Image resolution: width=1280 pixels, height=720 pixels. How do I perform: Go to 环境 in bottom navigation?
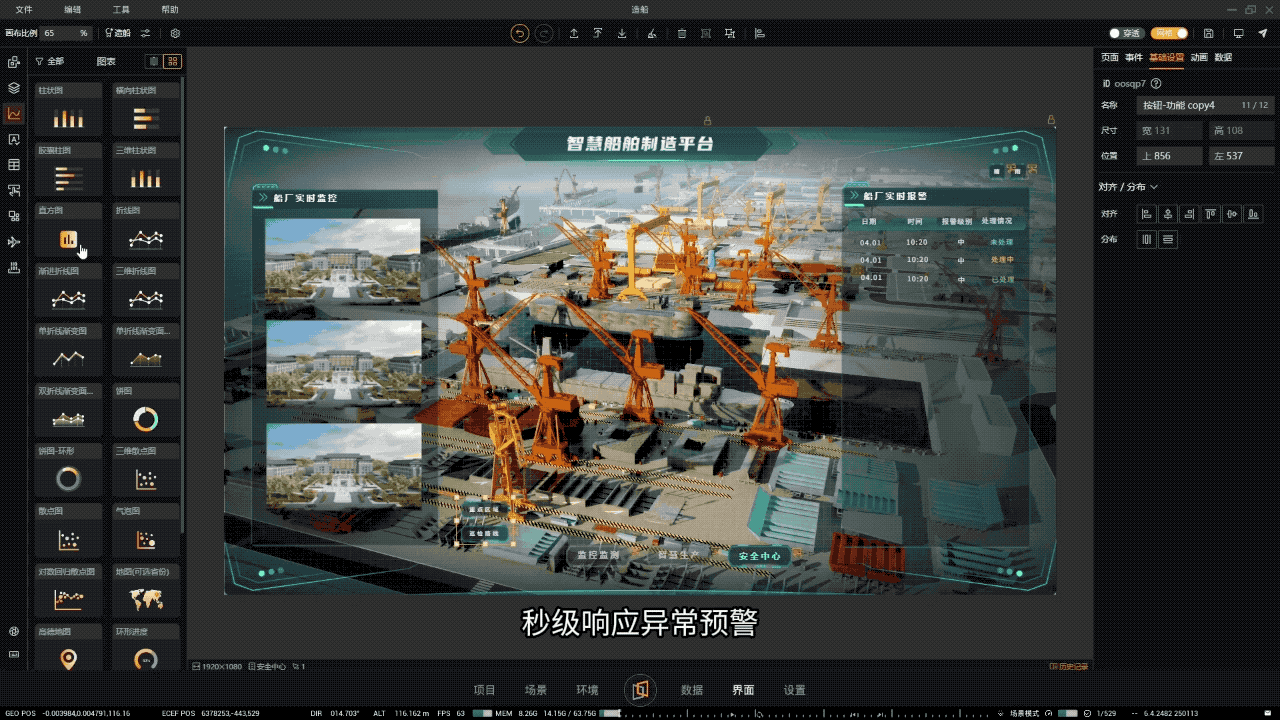588,690
